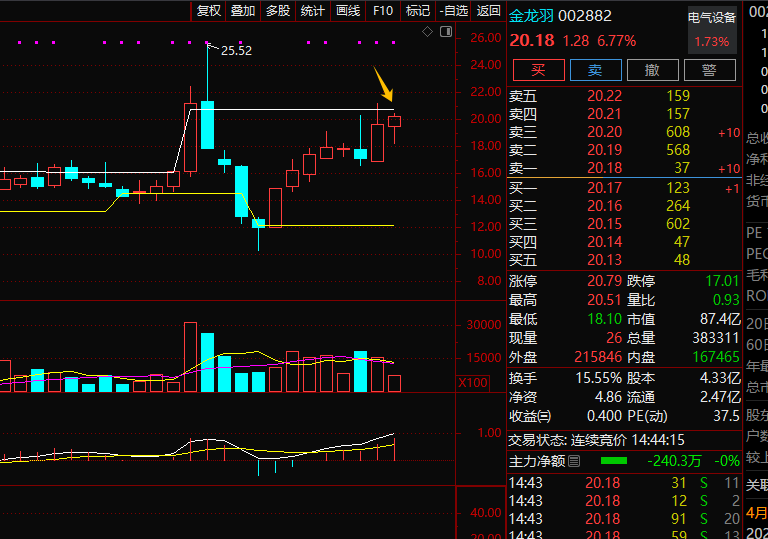Viewport: 768px width, 539px height.
Task: Select 卖四 price 20.21
Action: tap(604, 114)
